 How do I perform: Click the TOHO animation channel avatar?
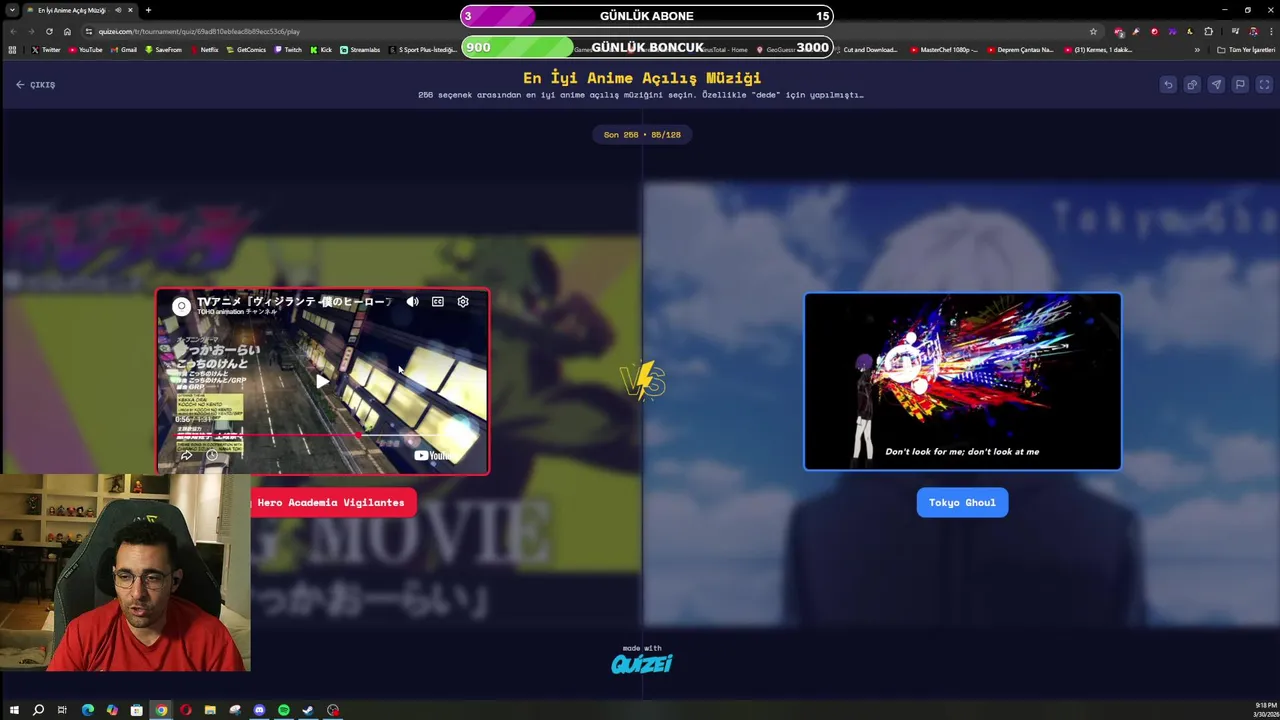click(181, 306)
